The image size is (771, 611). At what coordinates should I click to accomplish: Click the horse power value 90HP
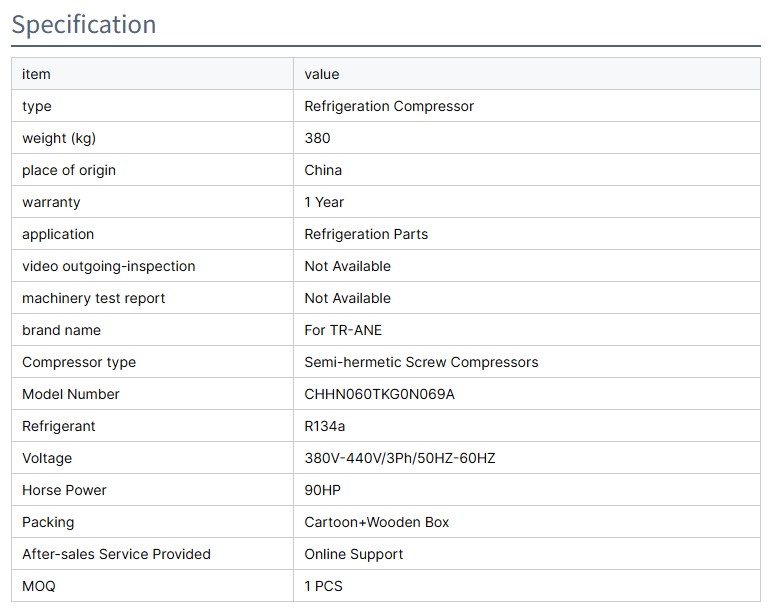[325, 490]
